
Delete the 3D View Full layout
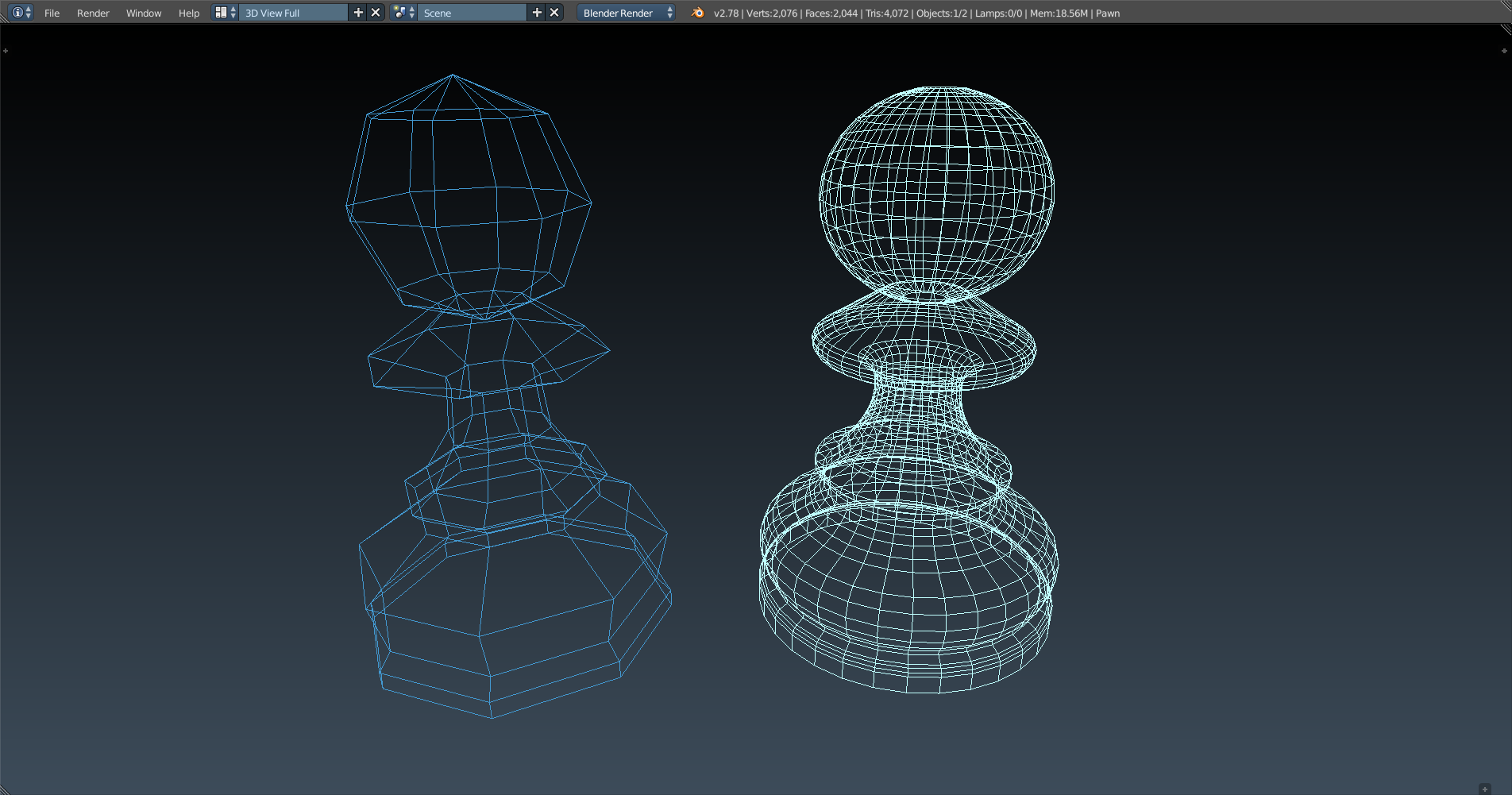coord(376,13)
